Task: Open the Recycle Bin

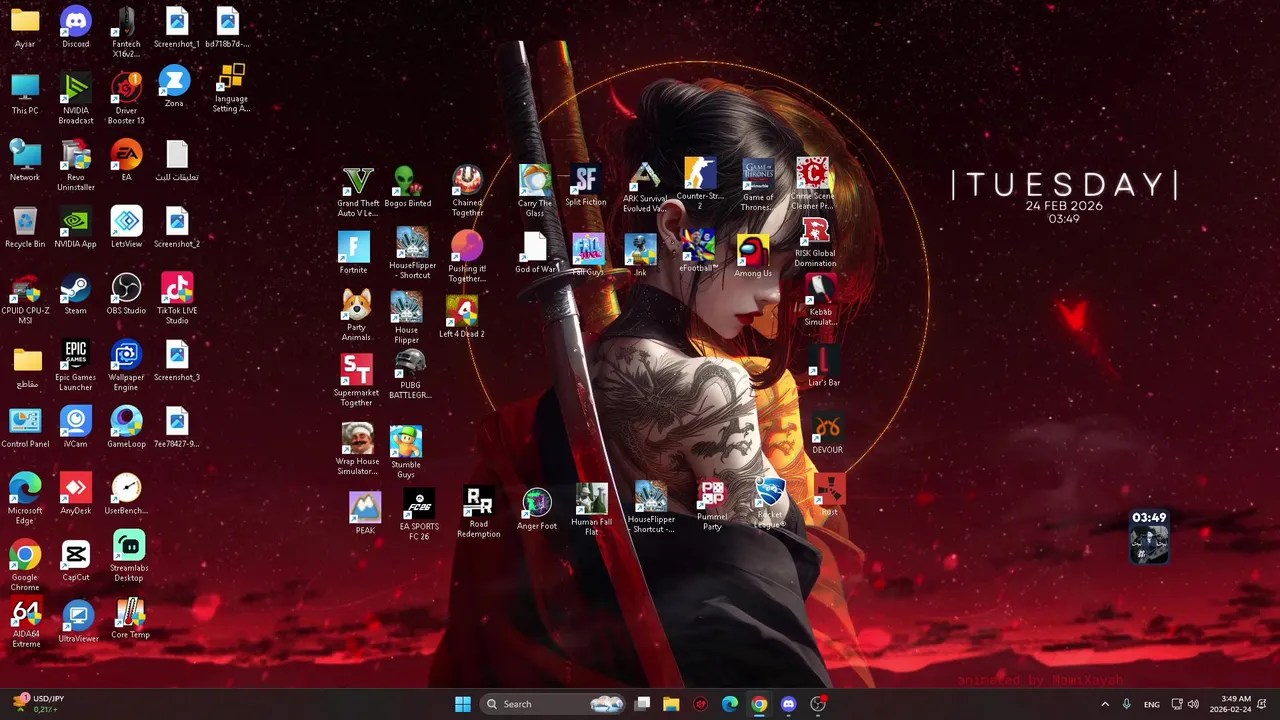Action: (25, 227)
